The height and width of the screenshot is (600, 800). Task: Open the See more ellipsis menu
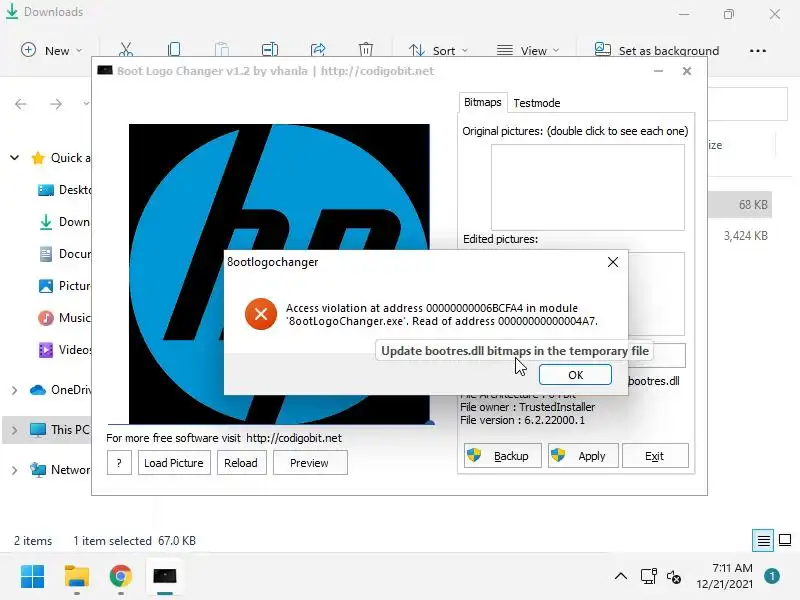(758, 51)
